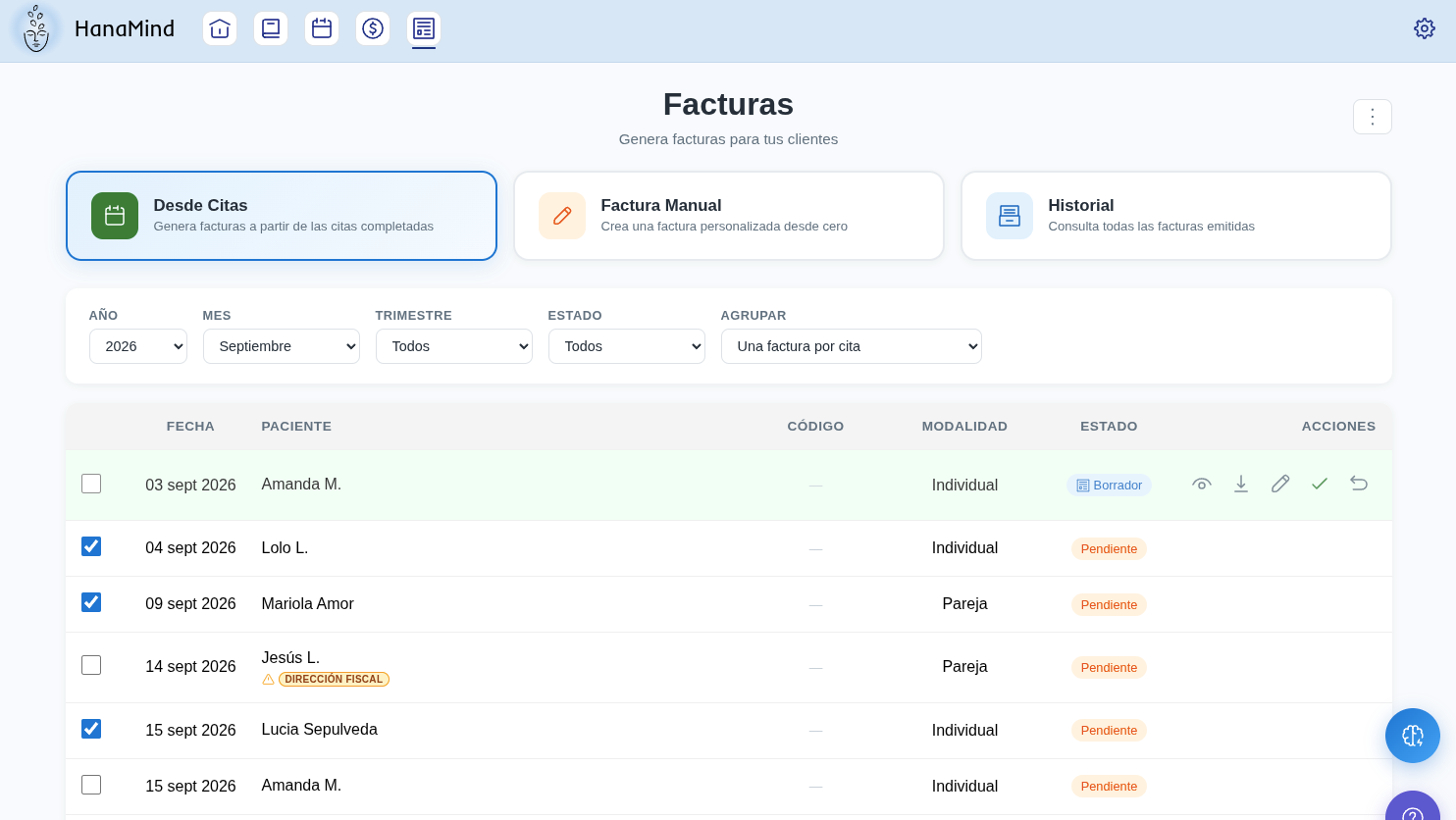This screenshot has height=820, width=1456.
Task: Check the box for 03 sept Amanda M.
Action: click(91, 484)
